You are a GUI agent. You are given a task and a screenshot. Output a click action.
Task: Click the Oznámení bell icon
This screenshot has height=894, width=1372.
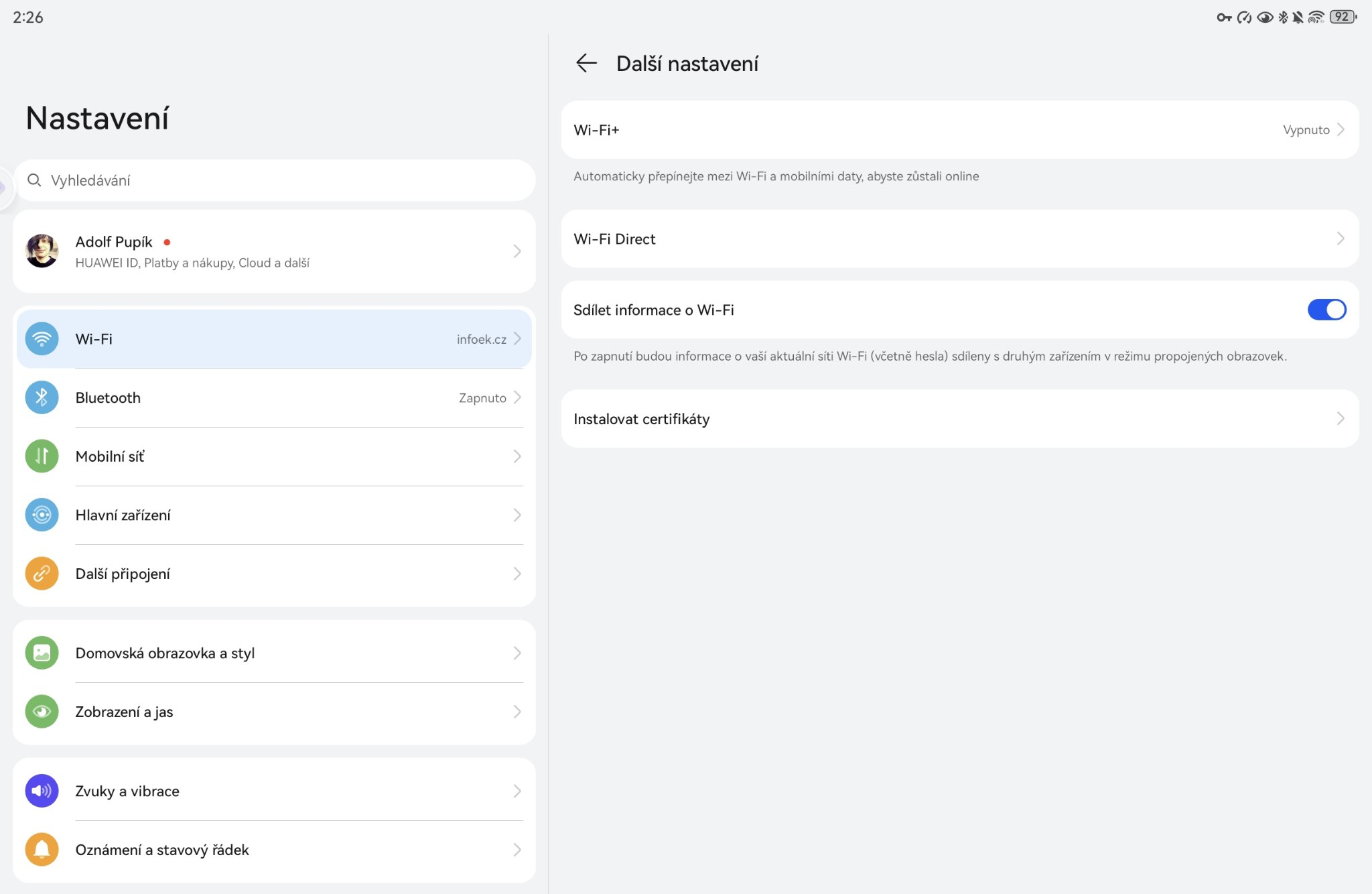(x=42, y=849)
